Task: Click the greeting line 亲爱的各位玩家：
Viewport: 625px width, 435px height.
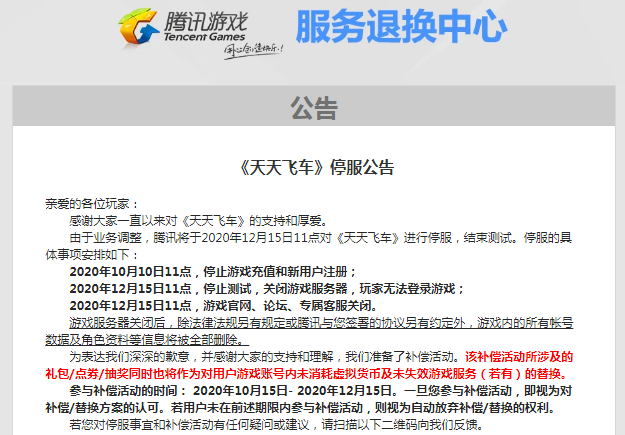Action: pyautogui.click(x=92, y=204)
